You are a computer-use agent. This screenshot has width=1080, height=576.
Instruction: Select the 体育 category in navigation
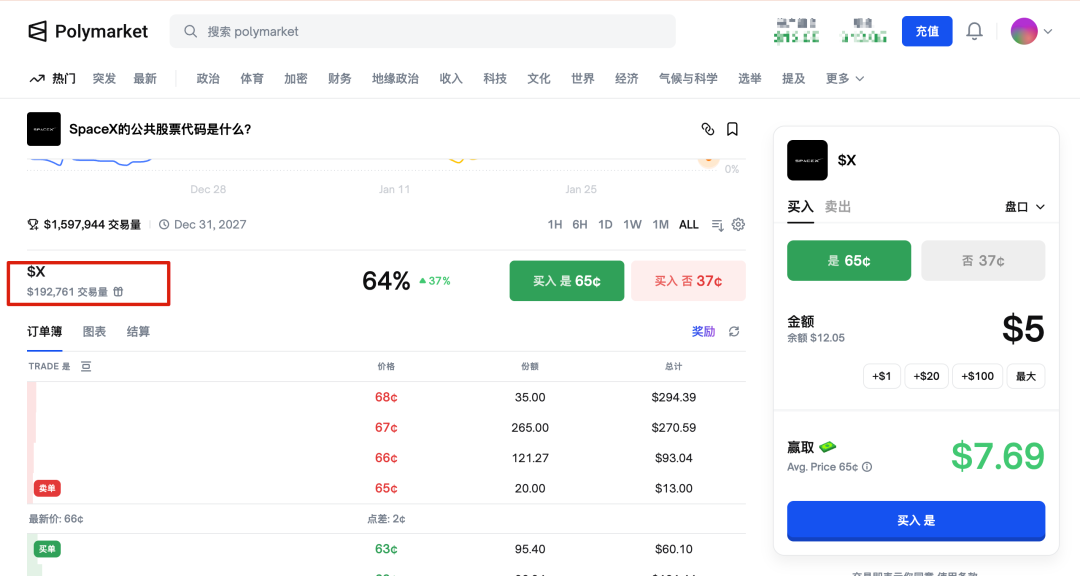pos(252,78)
